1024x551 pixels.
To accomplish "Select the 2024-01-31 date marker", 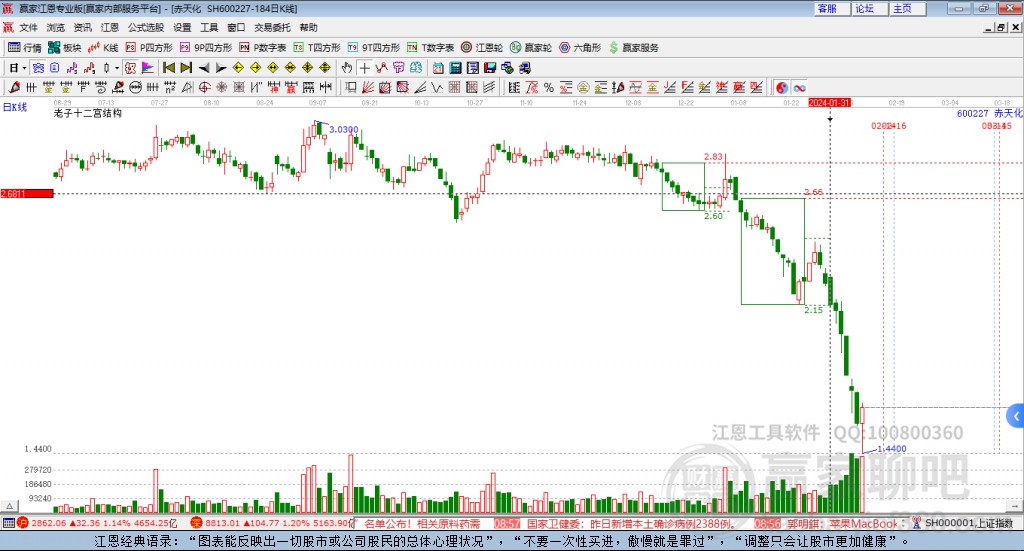I will coord(829,102).
